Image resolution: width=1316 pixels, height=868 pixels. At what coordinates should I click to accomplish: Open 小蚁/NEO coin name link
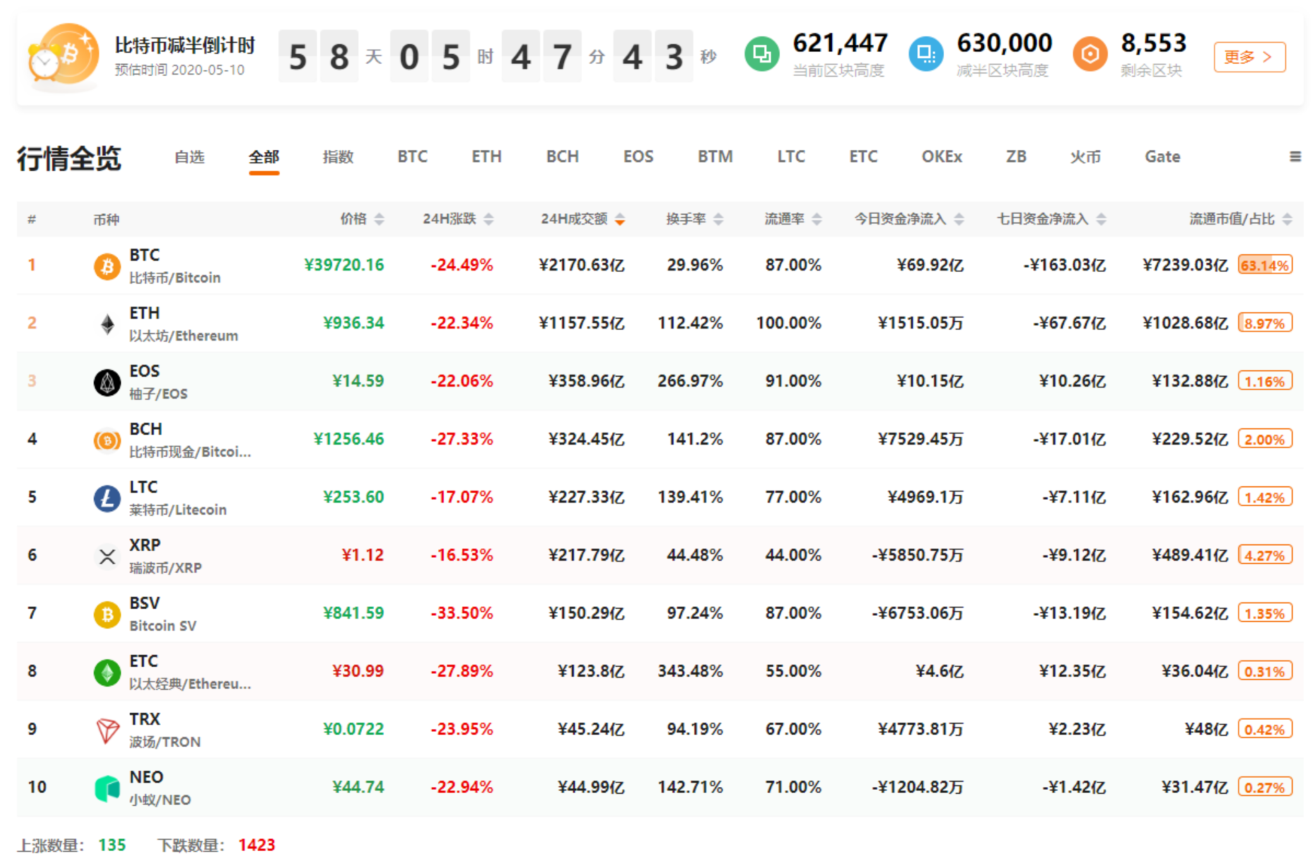click(x=160, y=800)
